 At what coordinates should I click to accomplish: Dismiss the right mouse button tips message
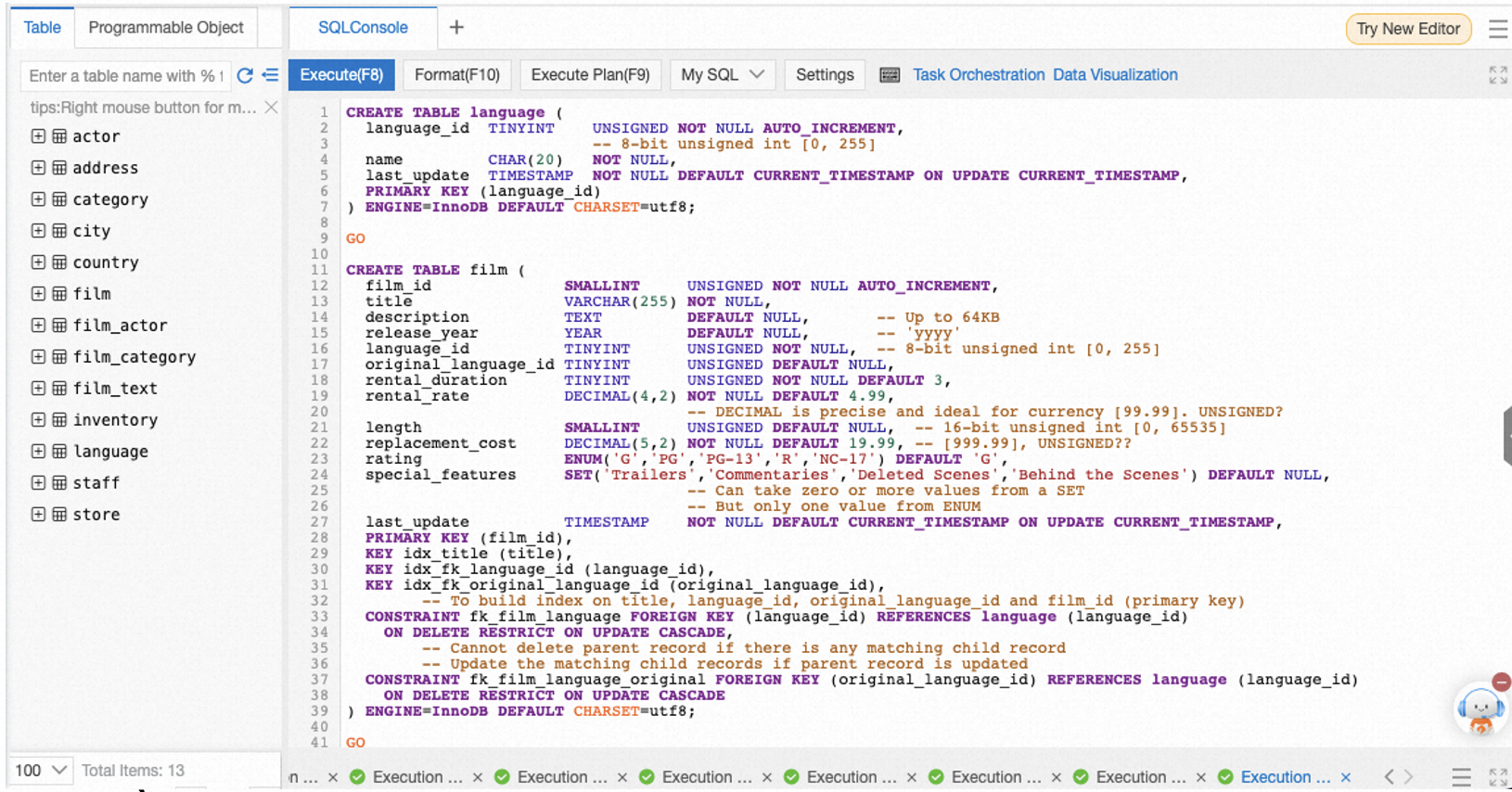tap(271, 108)
